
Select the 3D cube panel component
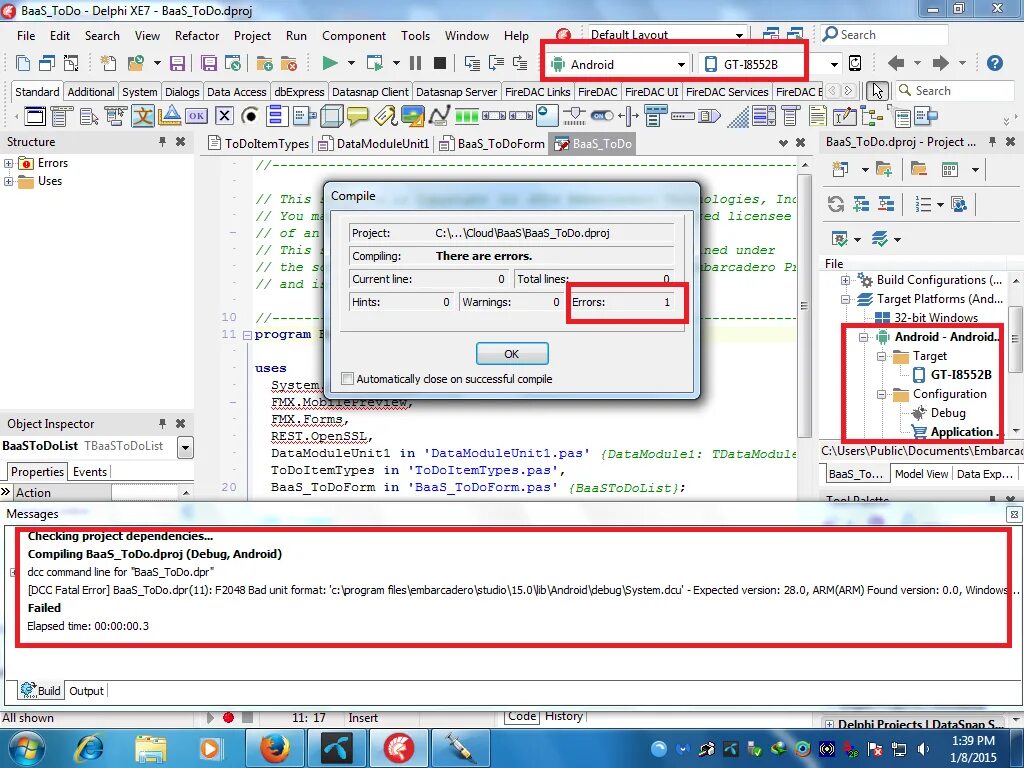click(x=331, y=116)
